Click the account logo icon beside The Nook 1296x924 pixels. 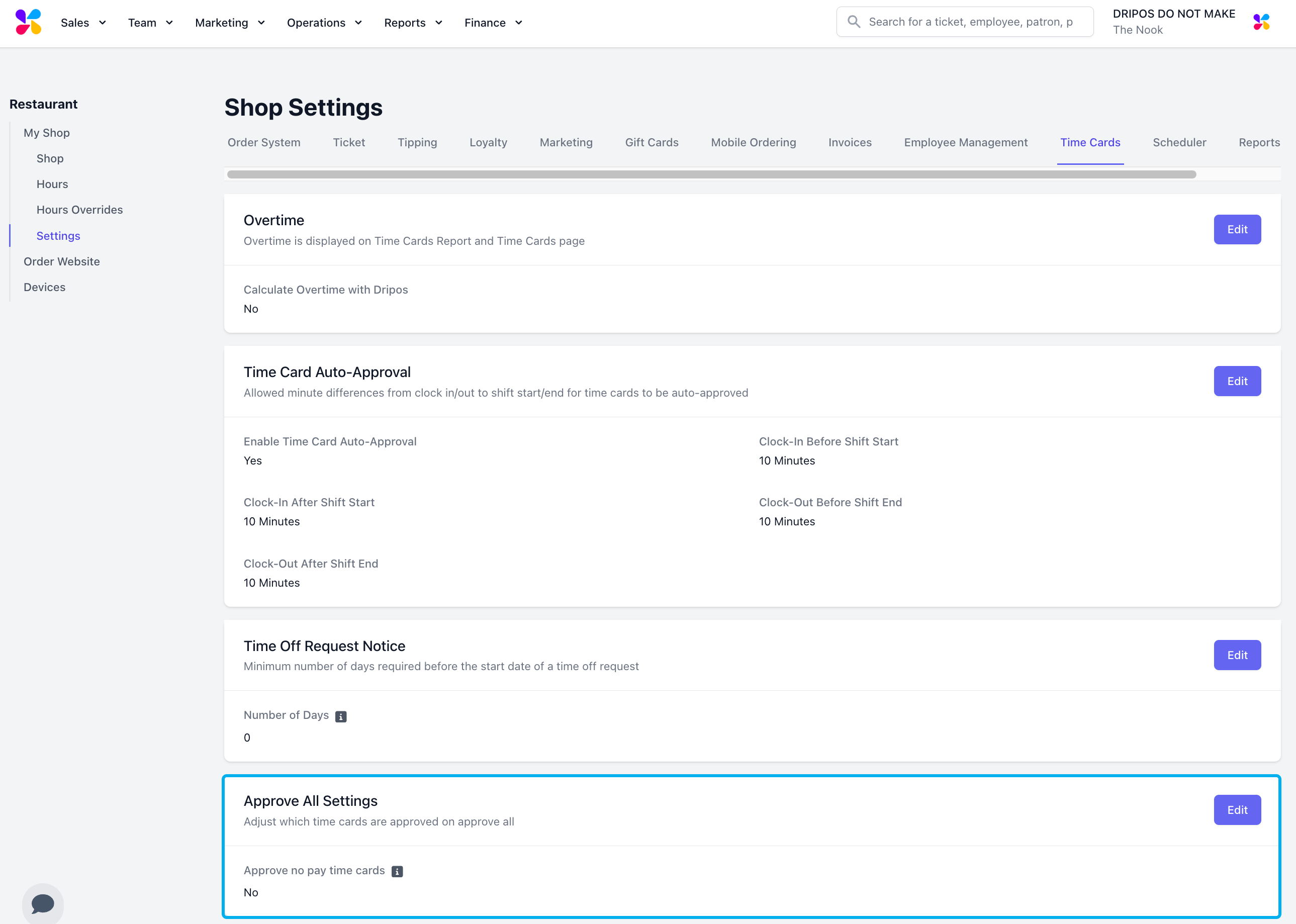[1261, 22]
